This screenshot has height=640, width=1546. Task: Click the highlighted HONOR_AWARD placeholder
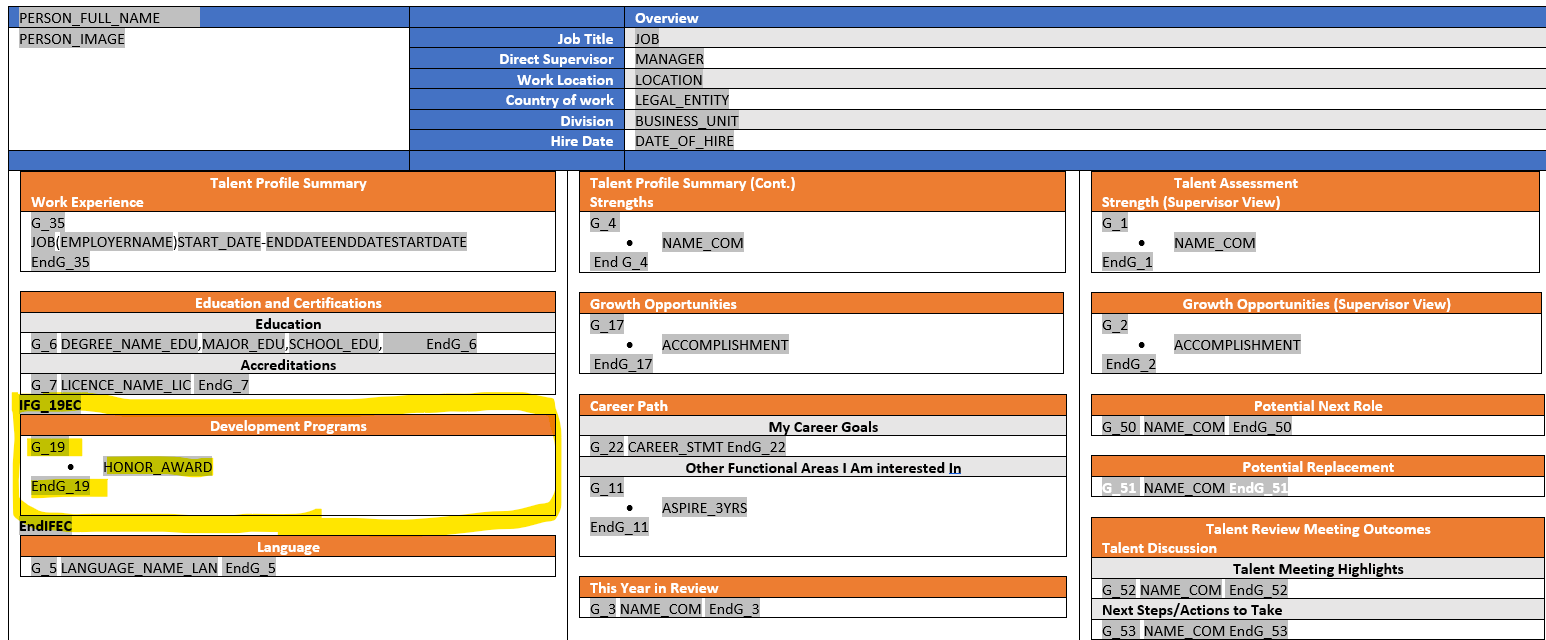[x=157, y=466]
